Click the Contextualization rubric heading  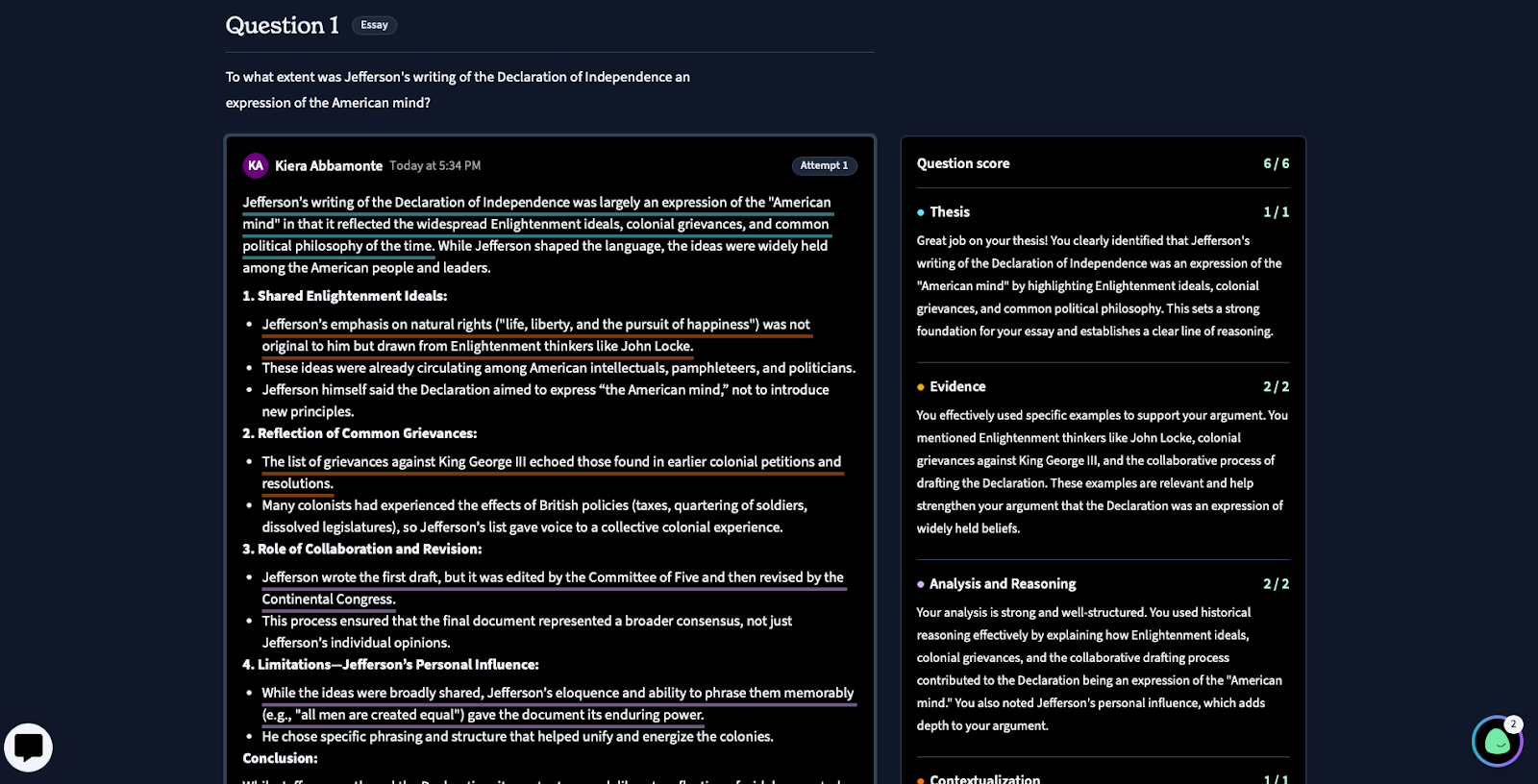(984, 778)
